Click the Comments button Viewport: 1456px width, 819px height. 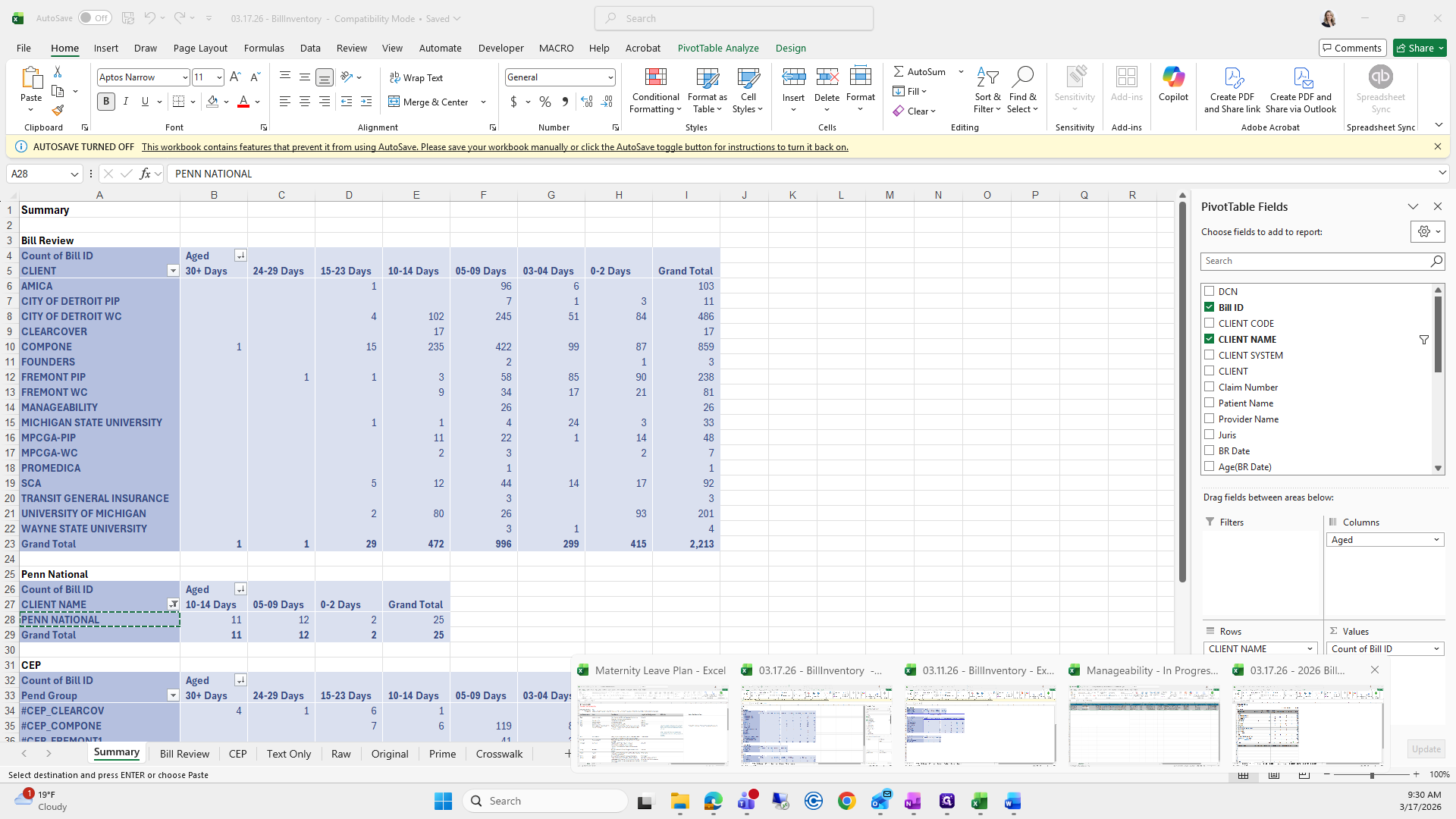[x=1352, y=48]
